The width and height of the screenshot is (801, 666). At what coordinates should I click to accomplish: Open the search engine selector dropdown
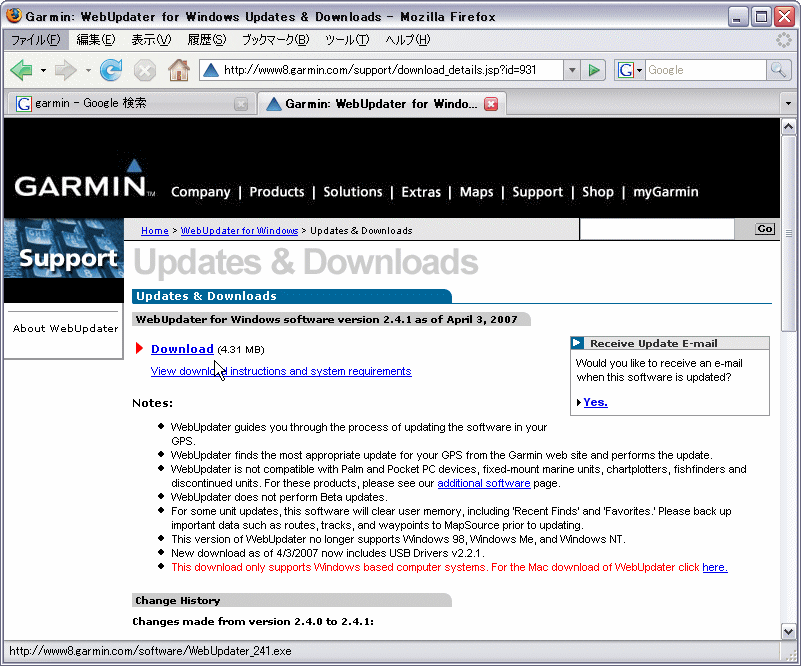[639, 70]
